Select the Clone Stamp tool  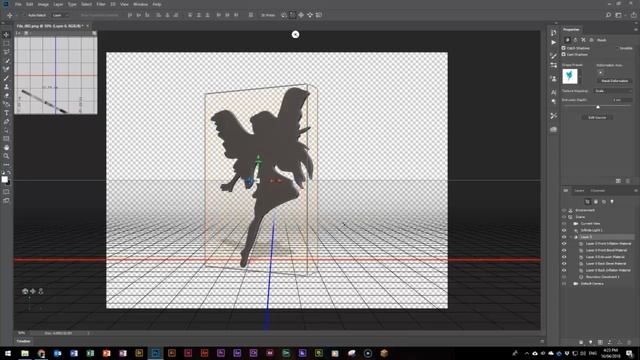(6, 87)
